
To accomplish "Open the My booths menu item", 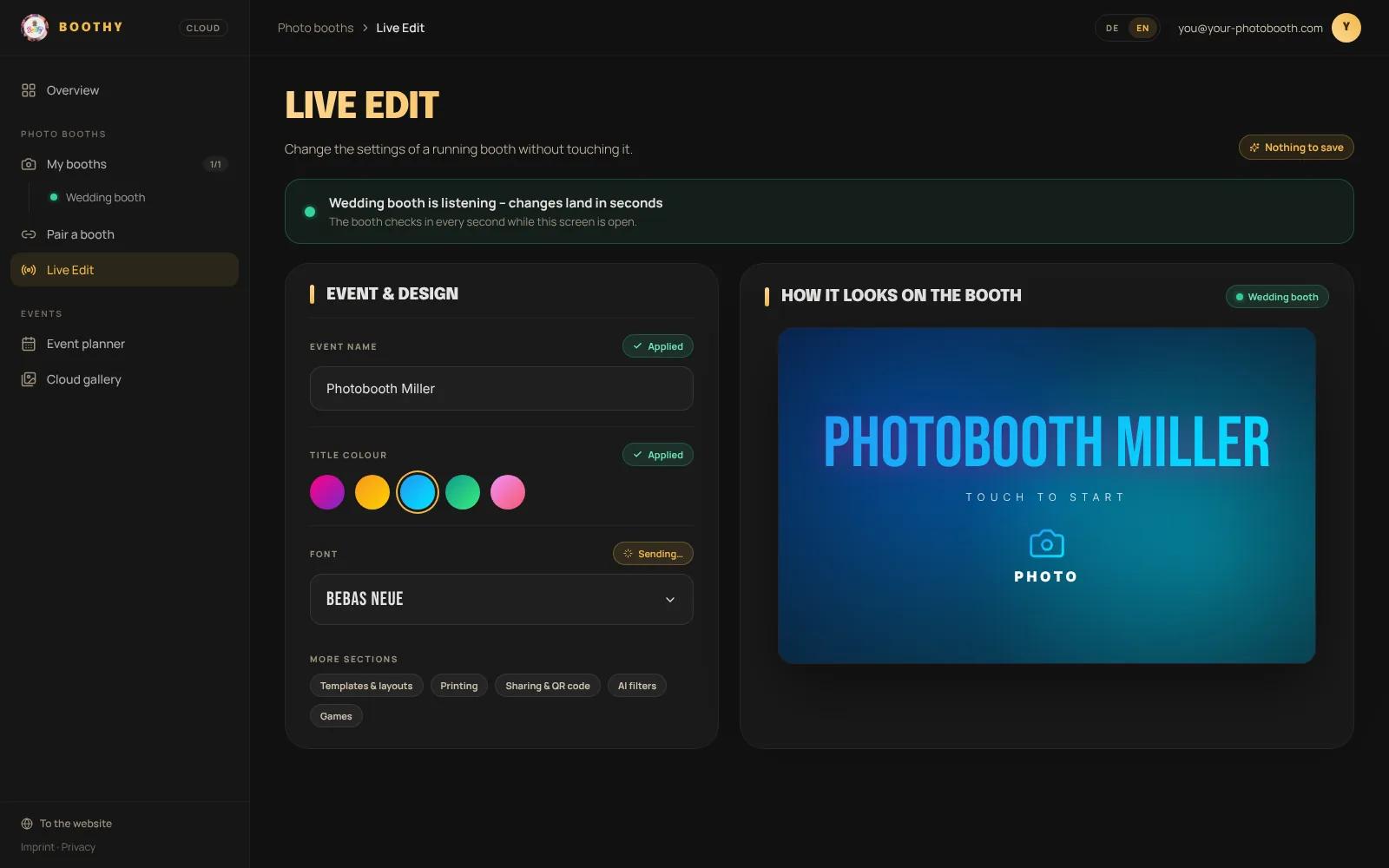I will [124, 164].
